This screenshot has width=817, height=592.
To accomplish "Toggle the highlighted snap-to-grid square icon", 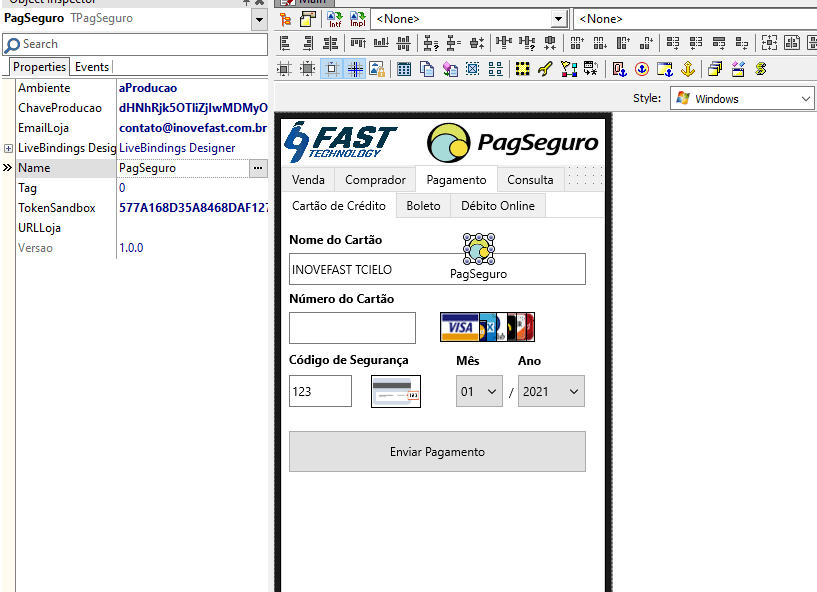I will [332, 69].
